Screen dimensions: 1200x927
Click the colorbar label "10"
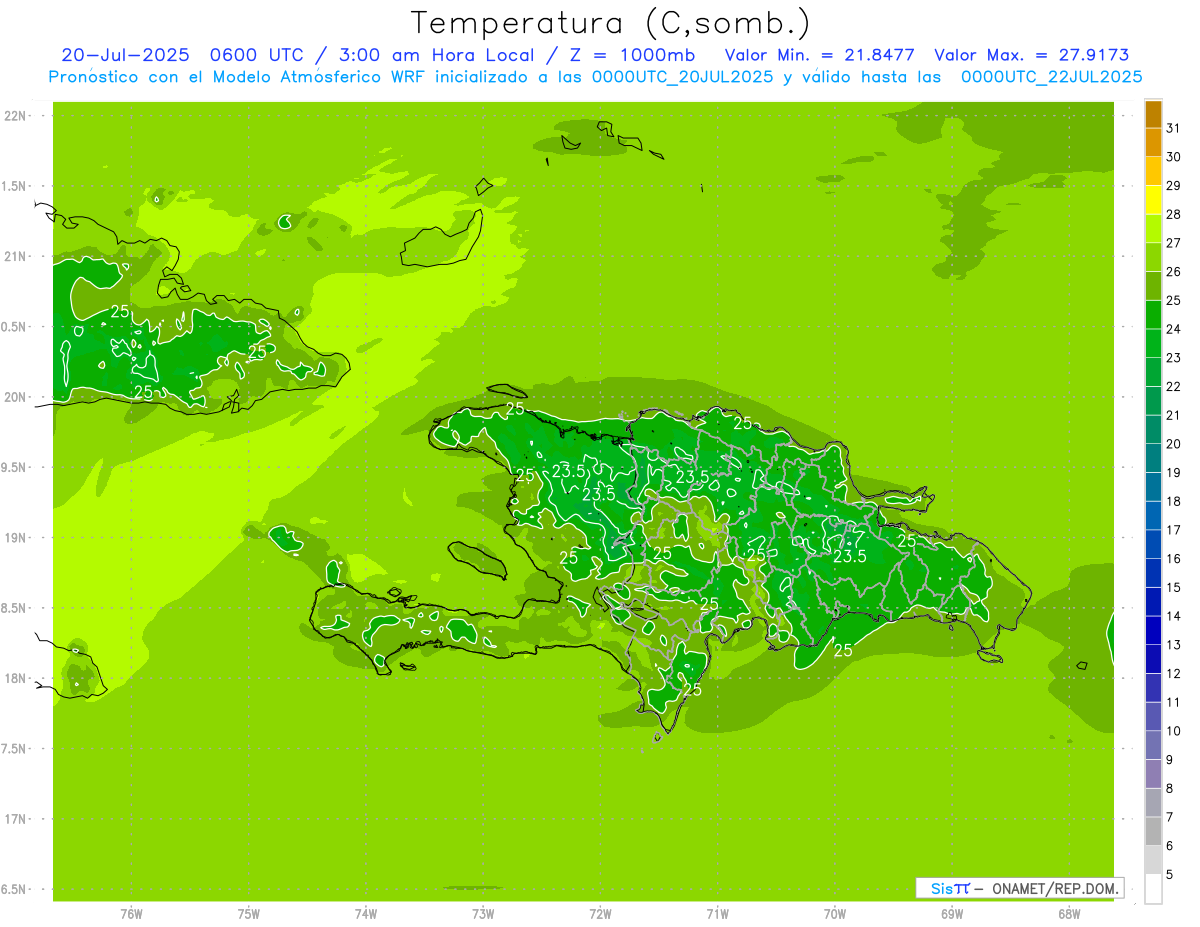1174,731
